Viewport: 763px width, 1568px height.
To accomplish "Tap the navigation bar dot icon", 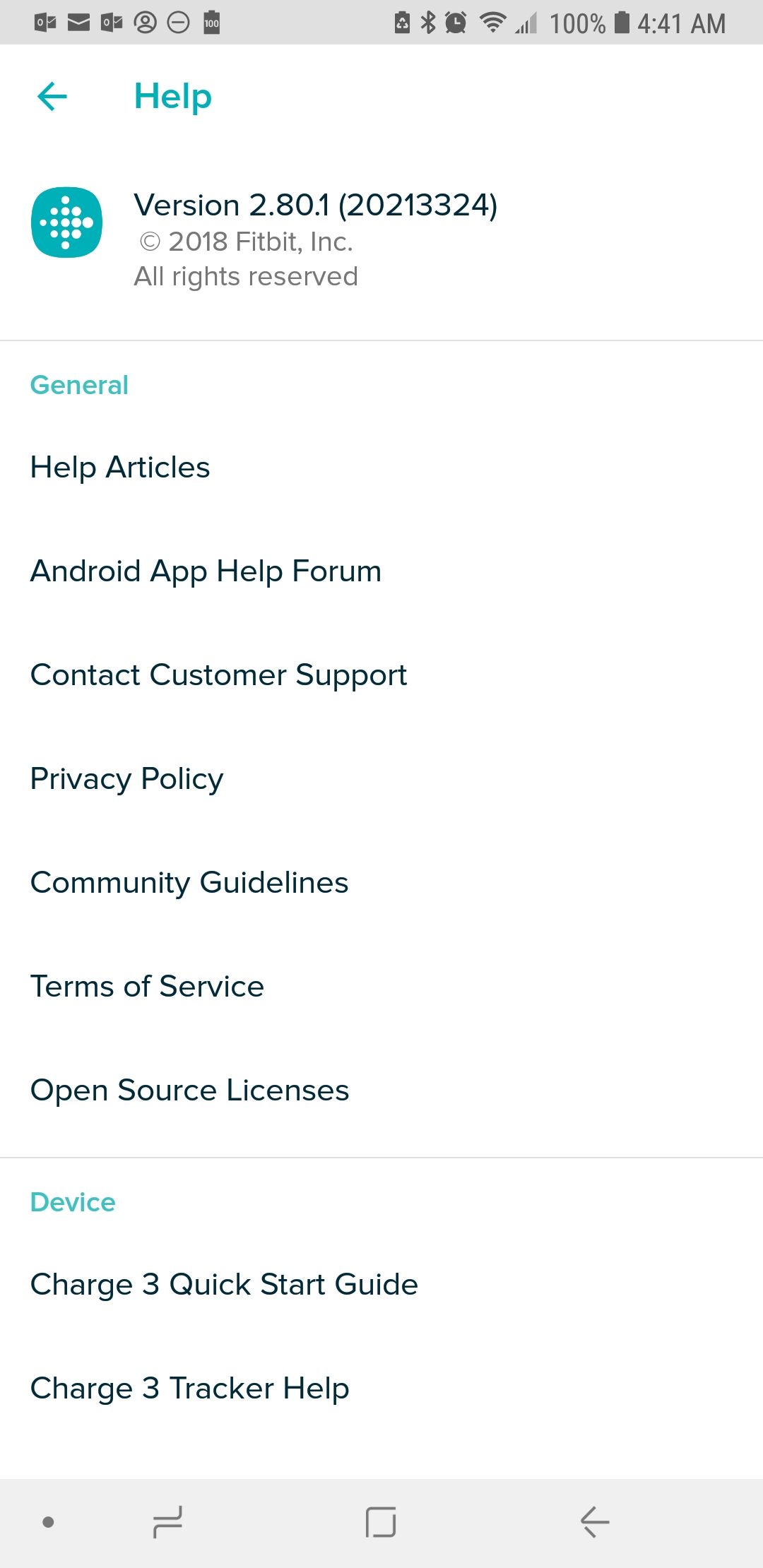I will point(48,1522).
